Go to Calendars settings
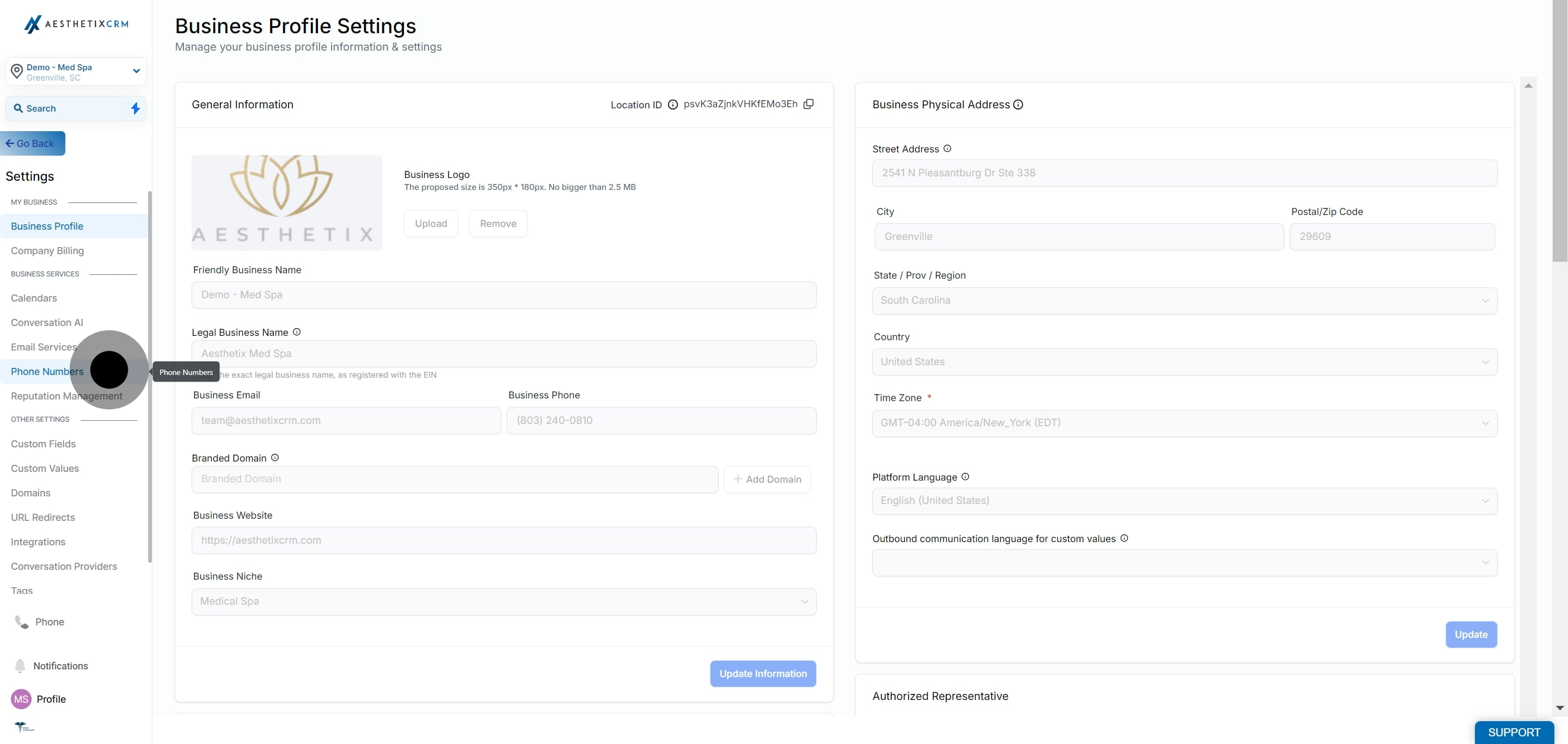 click(x=34, y=298)
